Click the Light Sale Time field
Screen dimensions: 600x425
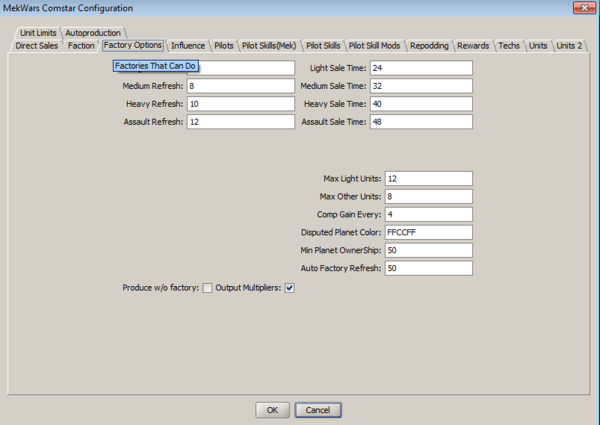click(x=420, y=68)
